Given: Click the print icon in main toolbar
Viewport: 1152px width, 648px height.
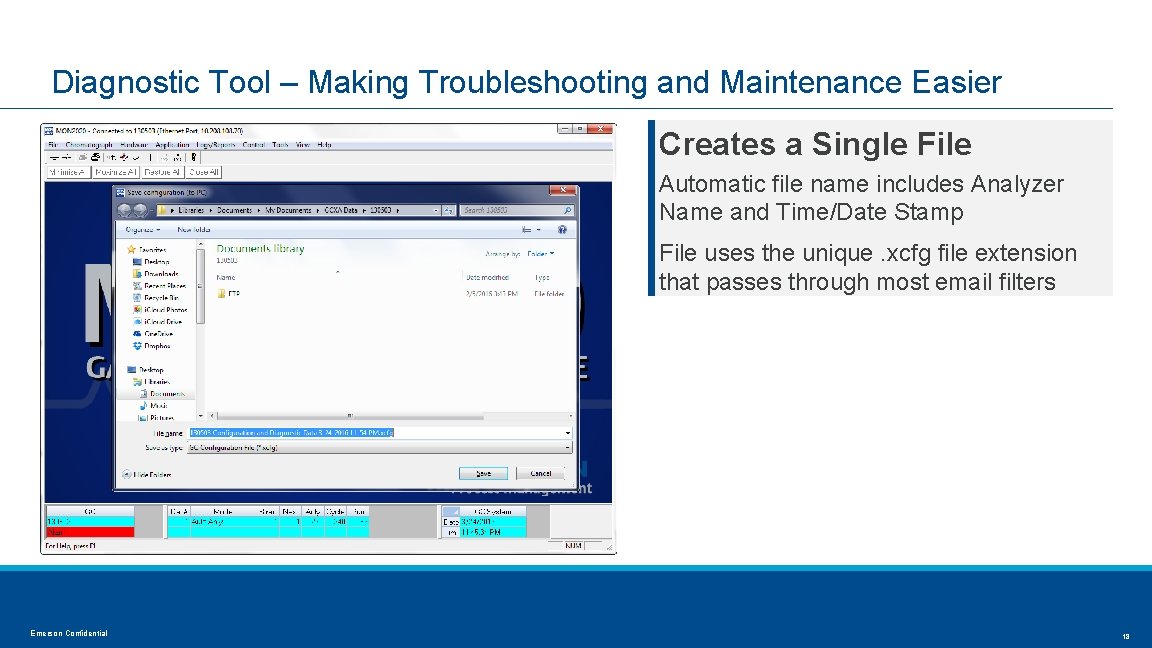Looking at the screenshot, I should 96,157.
